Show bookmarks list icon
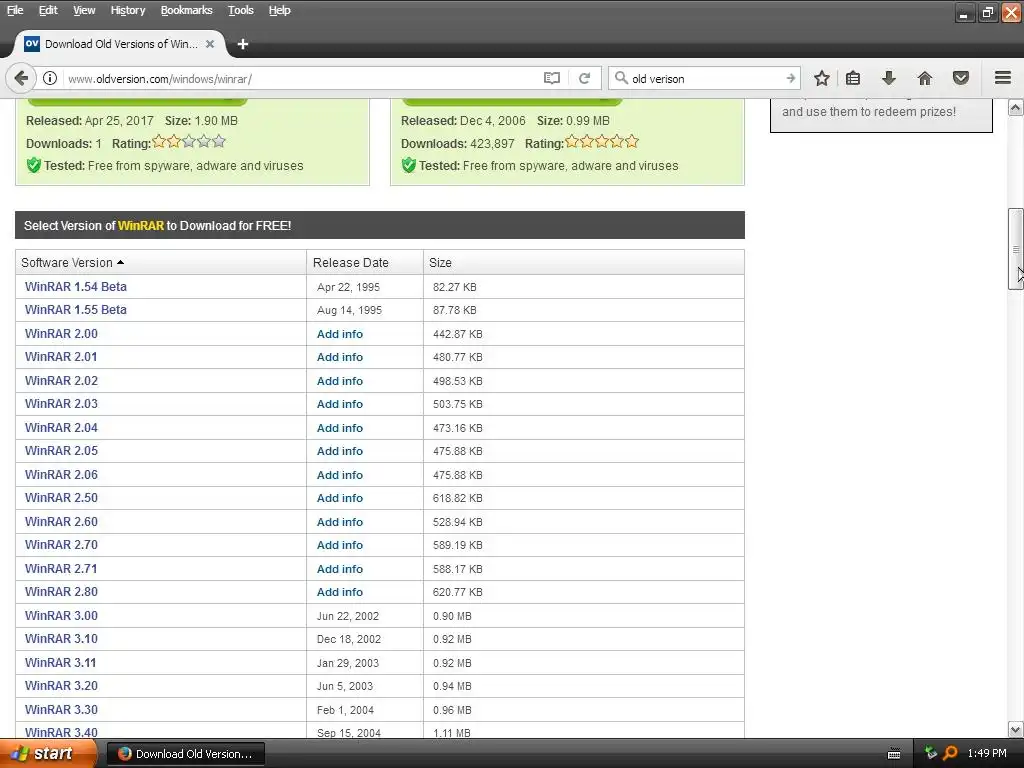The height and width of the screenshot is (768, 1024). coord(853,78)
